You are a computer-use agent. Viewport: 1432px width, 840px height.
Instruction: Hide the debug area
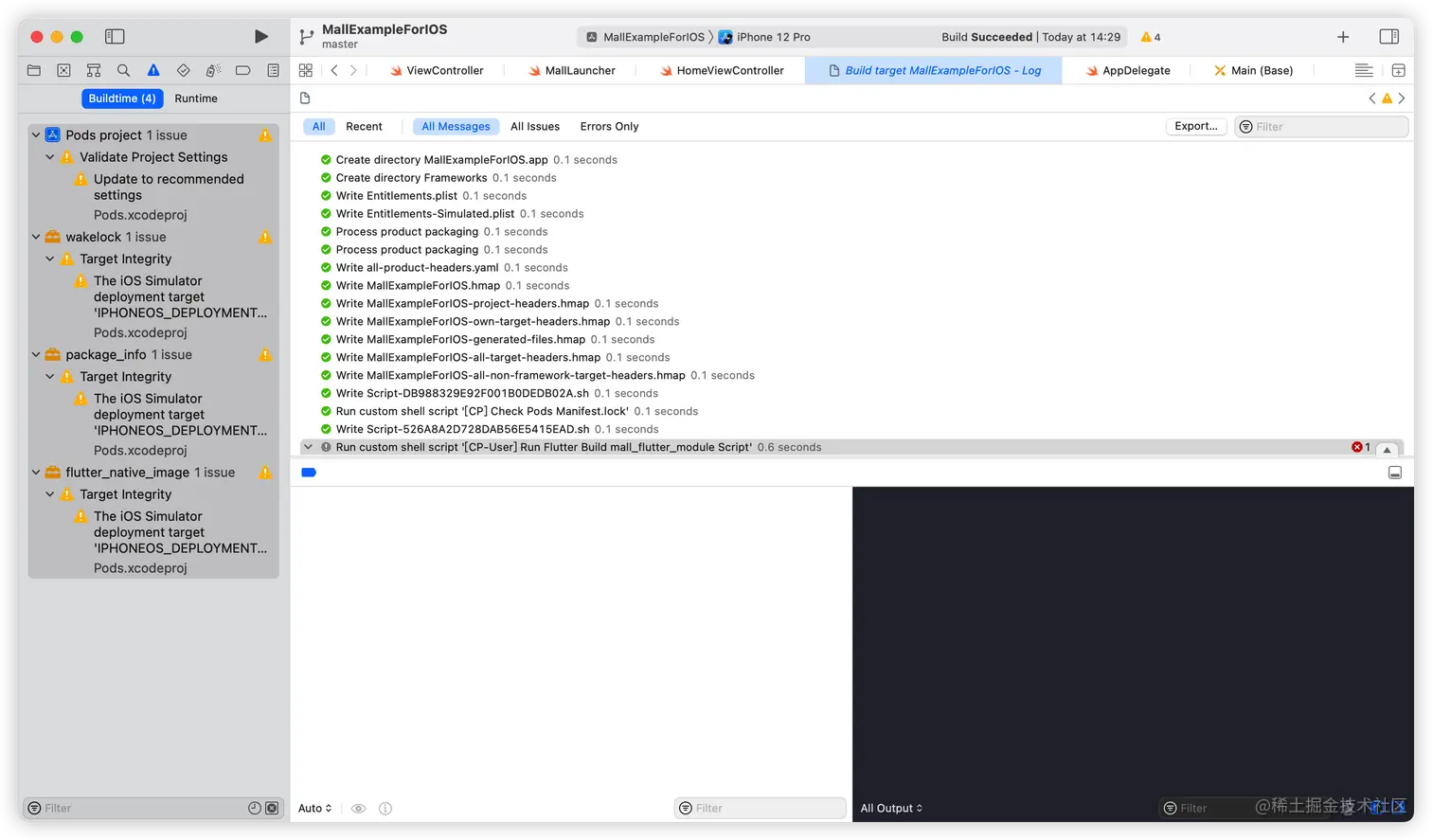[x=1395, y=473]
